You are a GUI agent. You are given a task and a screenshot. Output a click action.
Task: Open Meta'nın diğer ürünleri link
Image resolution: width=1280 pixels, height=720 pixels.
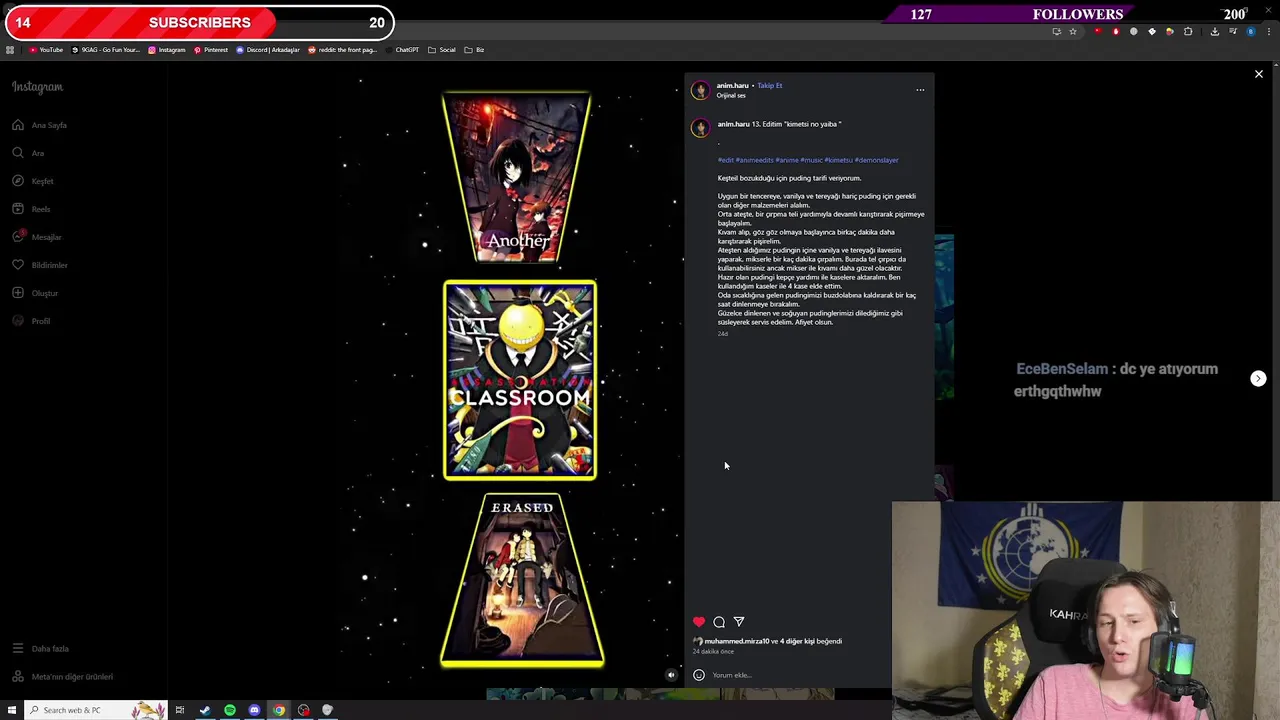point(62,677)
